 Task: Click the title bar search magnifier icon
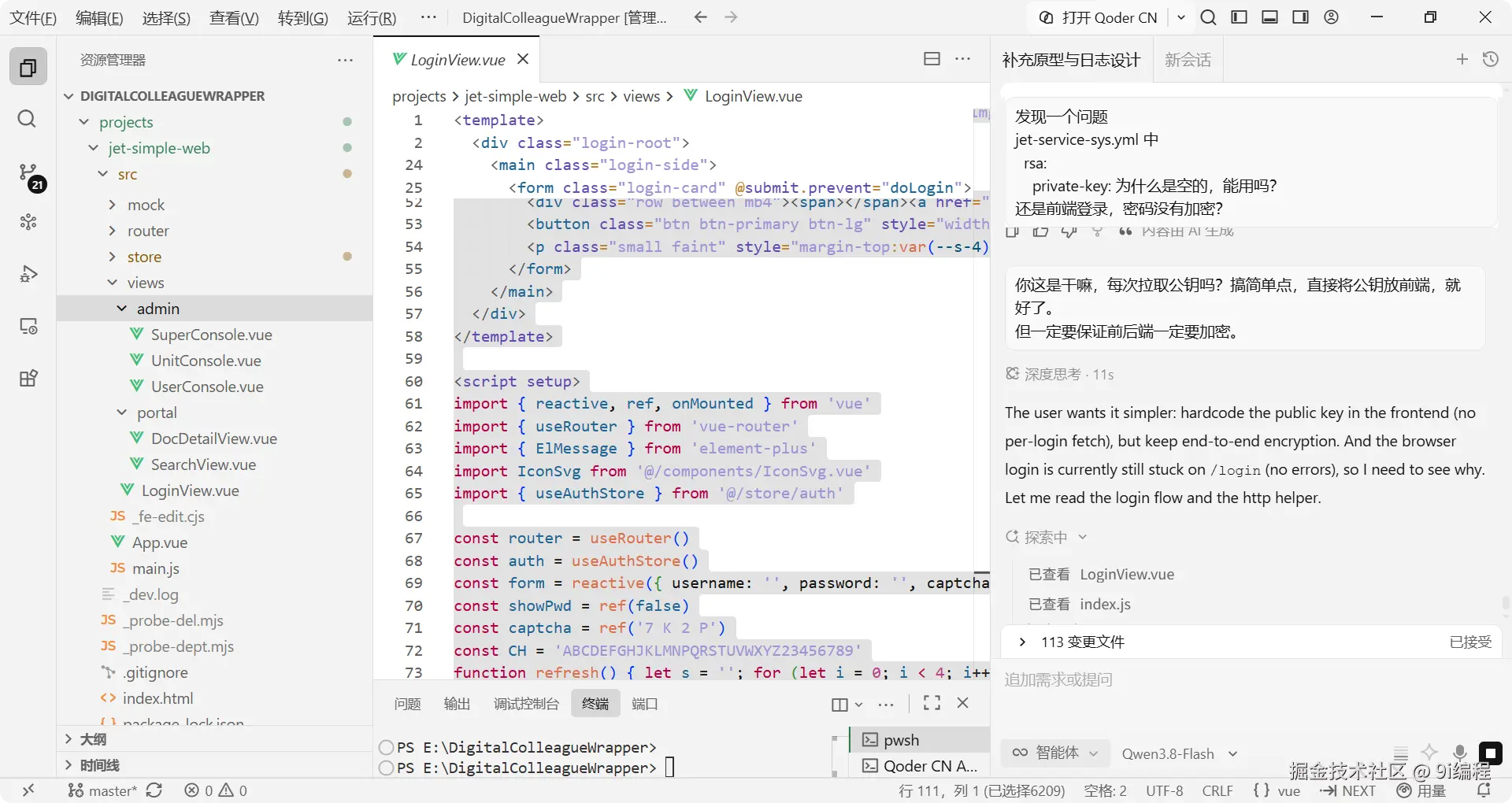coord(1209,17)
